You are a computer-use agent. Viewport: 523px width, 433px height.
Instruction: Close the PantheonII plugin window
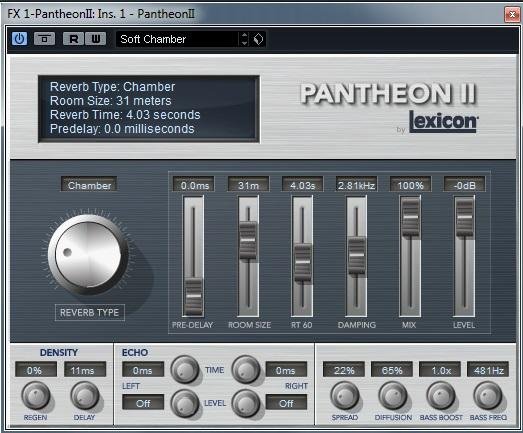(x=512, y=14)
